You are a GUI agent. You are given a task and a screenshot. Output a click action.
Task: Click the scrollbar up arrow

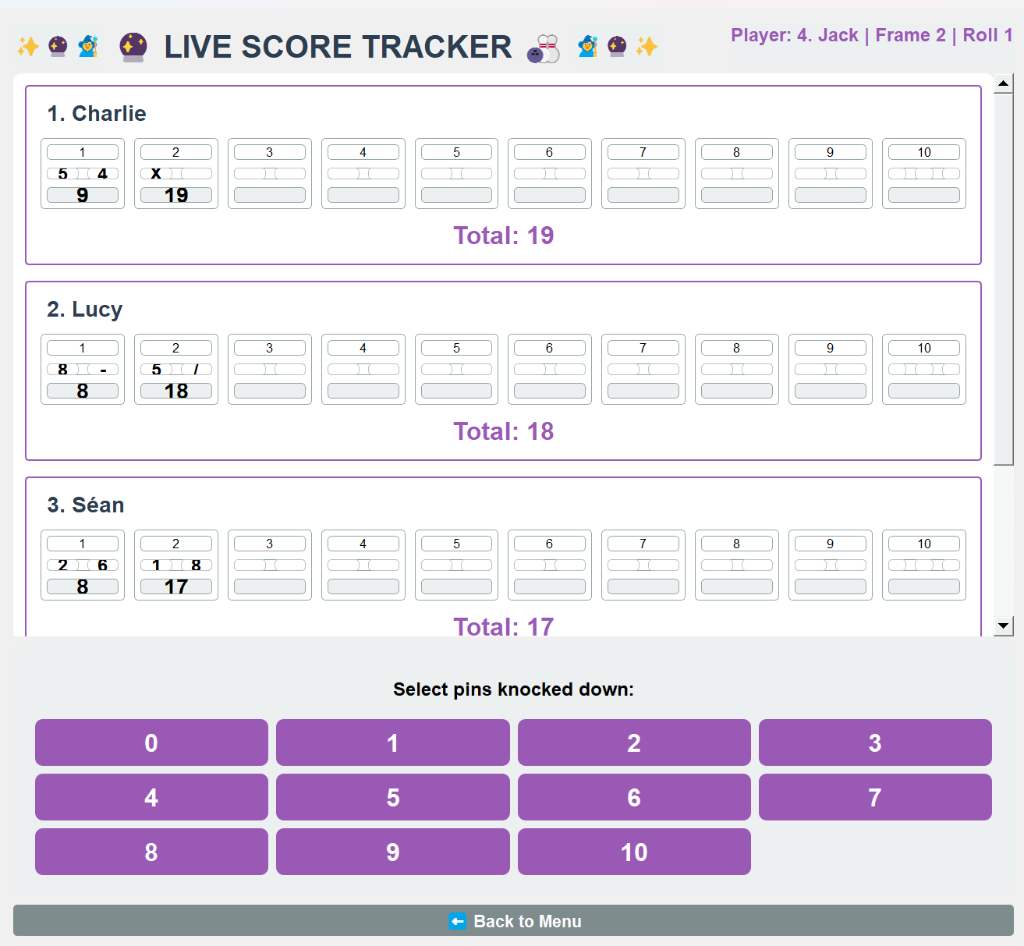pyautogui.click(x=1004, y=81)
